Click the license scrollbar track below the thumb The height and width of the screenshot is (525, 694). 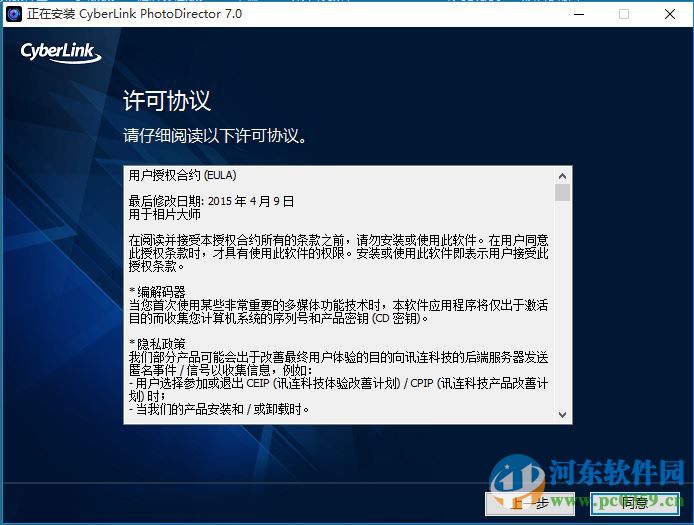(x=563, y=305)
